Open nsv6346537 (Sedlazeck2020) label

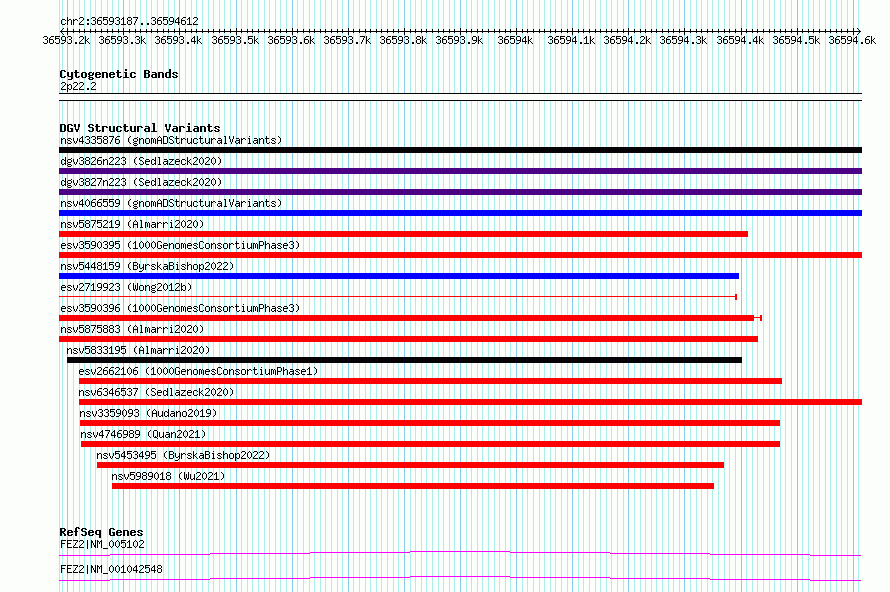coord(156,392)
